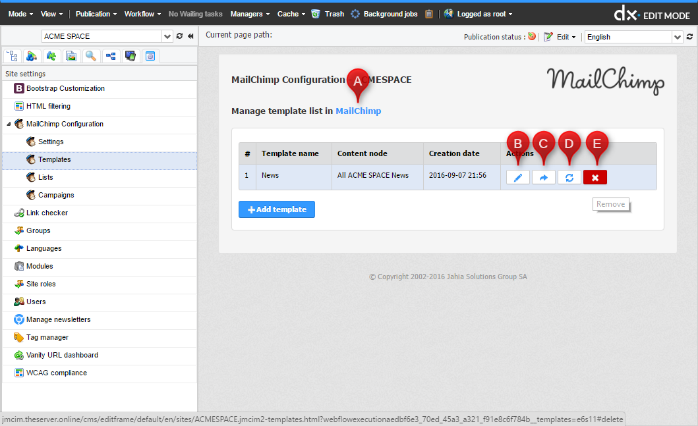Viewport: 698px width, 426px height.
Task: Click the sync refresh button for News template
Action: click(569, 178)
